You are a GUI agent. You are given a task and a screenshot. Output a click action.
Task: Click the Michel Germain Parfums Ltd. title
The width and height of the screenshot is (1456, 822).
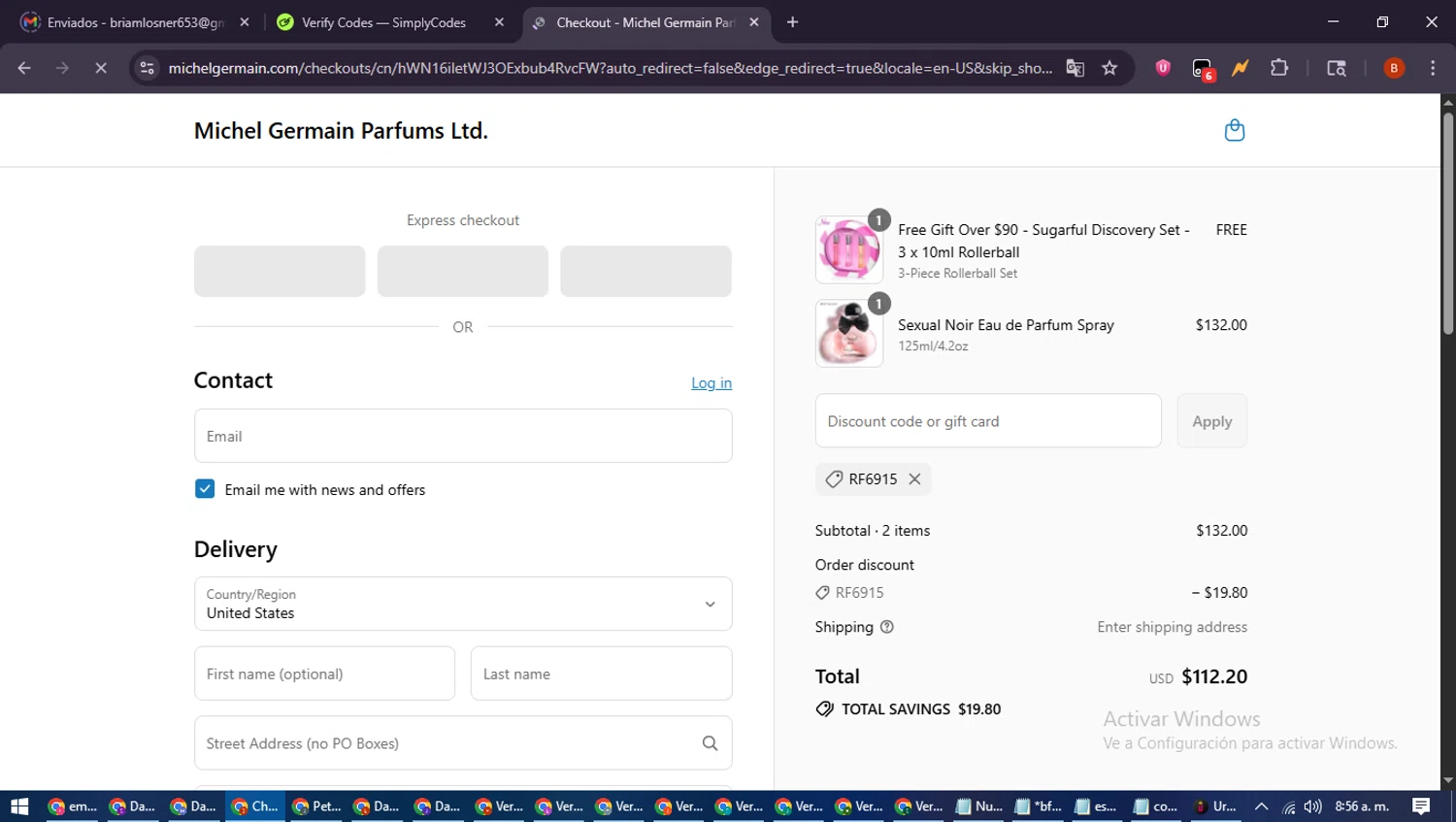(x=341, y=131)
